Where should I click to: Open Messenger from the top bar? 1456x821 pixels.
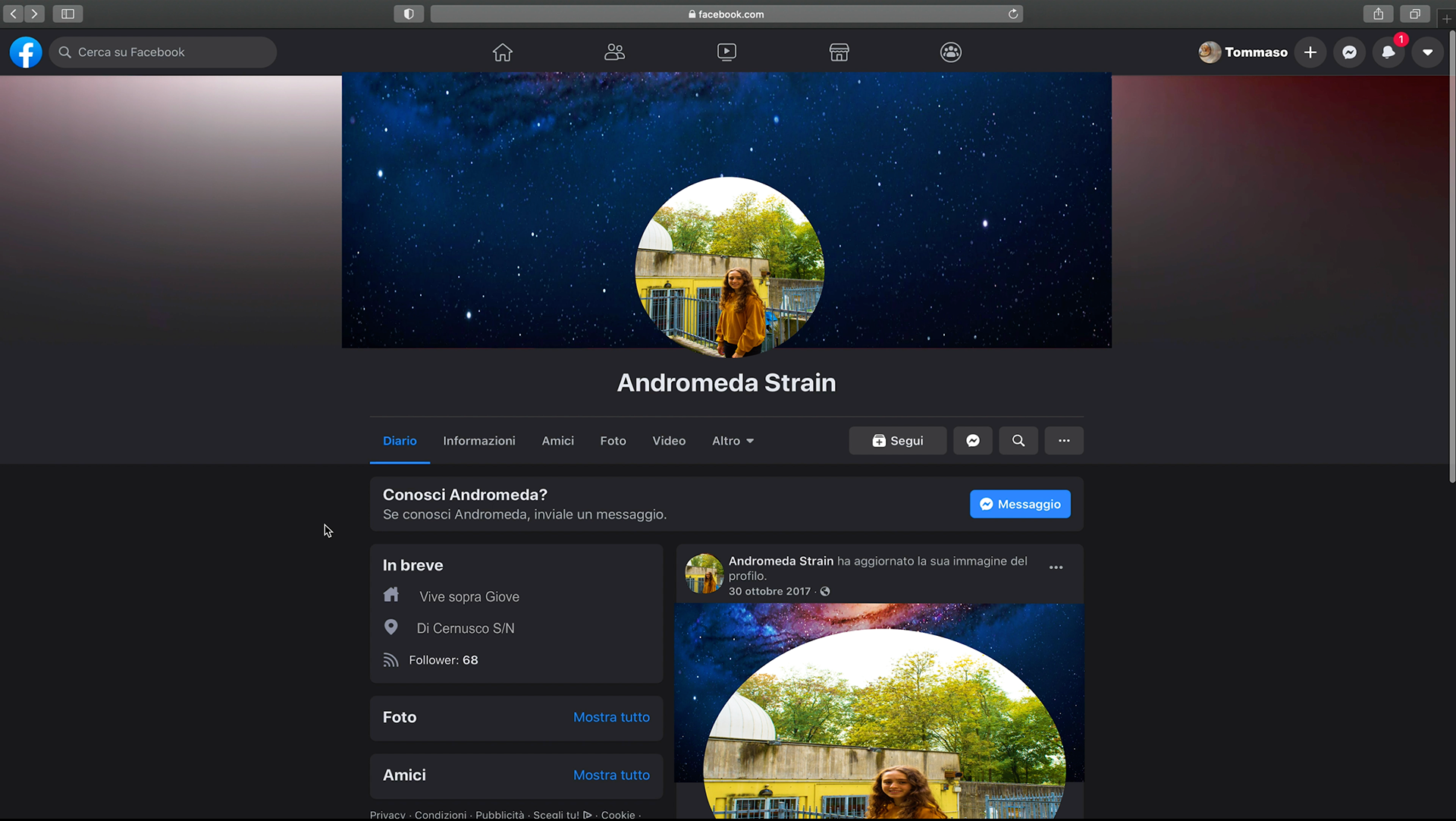pyautogui.click(x=1350, y=52)
